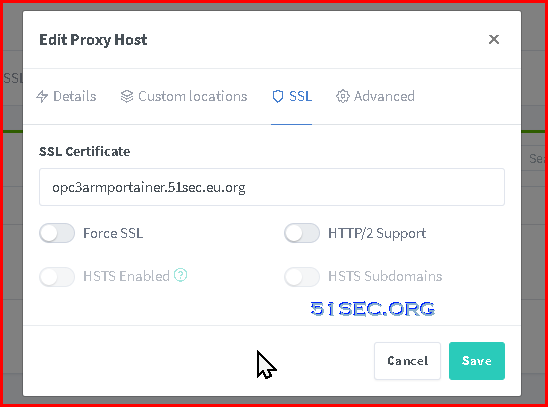This screenshot has height=407, width=548.
Task: Click the Save button
Action: pyautogui.click(x=477, y=361)
